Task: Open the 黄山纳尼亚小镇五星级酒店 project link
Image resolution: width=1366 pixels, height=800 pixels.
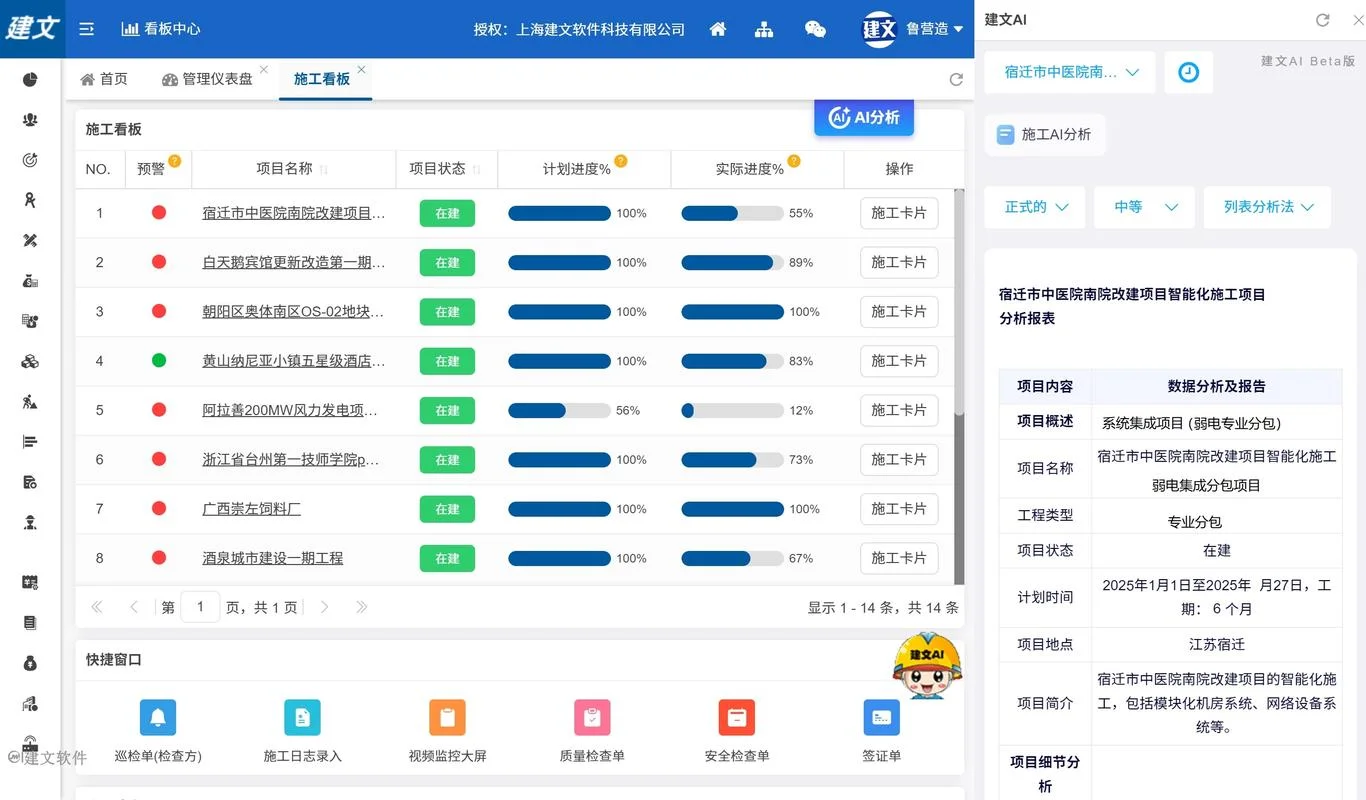Action: (294, 361)
